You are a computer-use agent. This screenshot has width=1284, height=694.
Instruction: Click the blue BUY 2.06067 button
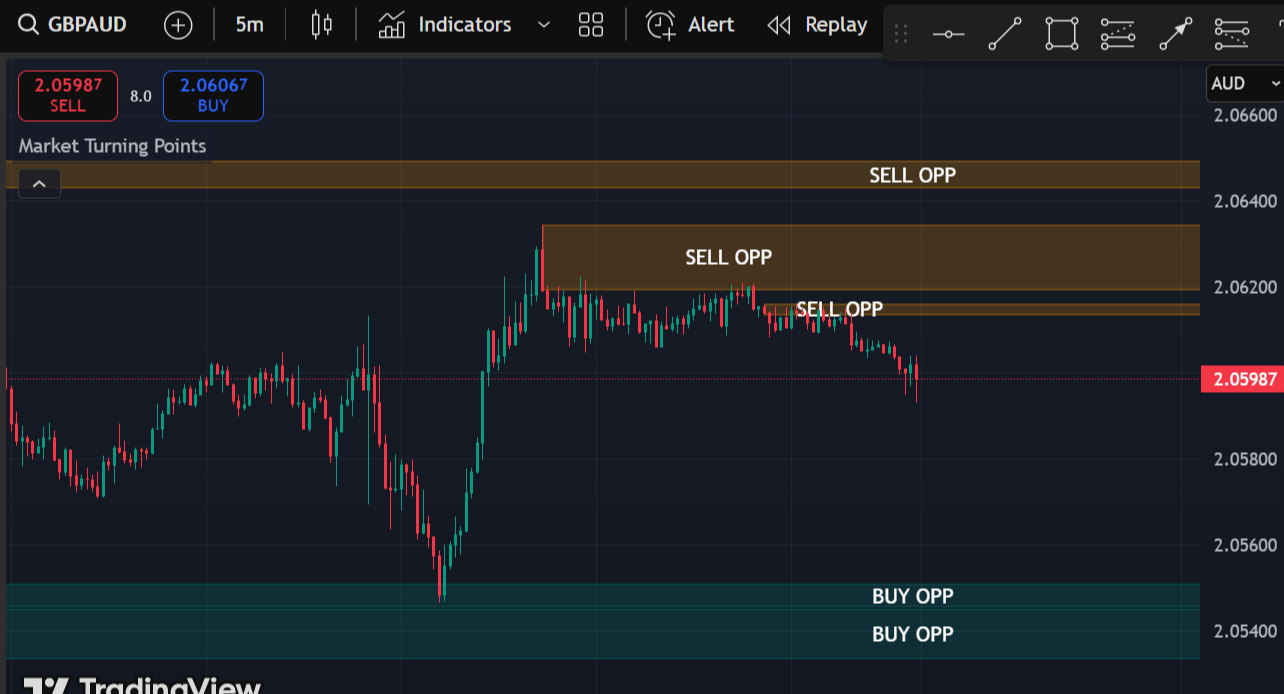click(x=213, y=96)
